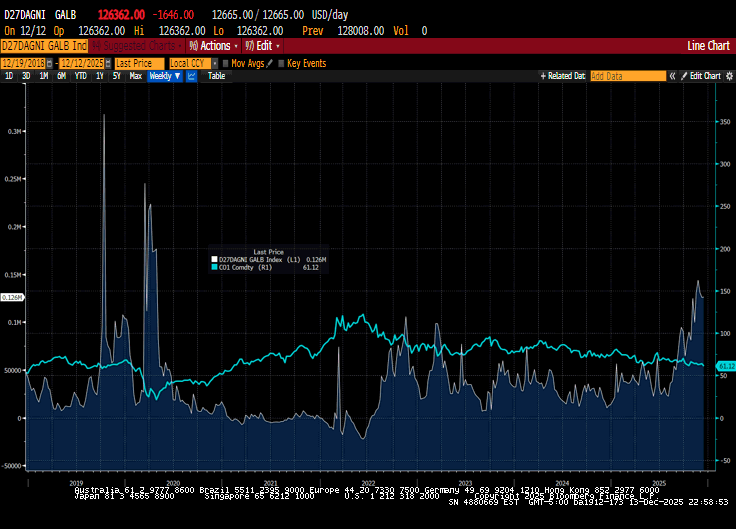This screenshot has width=736, height=529.
Task: Click the double-chevron collapse icon
Action: pos(672,76)
